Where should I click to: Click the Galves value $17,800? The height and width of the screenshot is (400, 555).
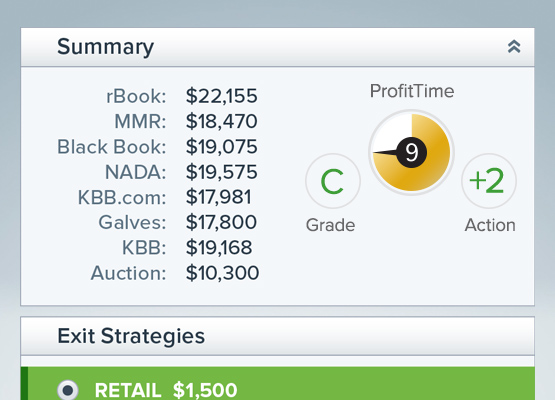pyautogui.click(x=222, y=222)
